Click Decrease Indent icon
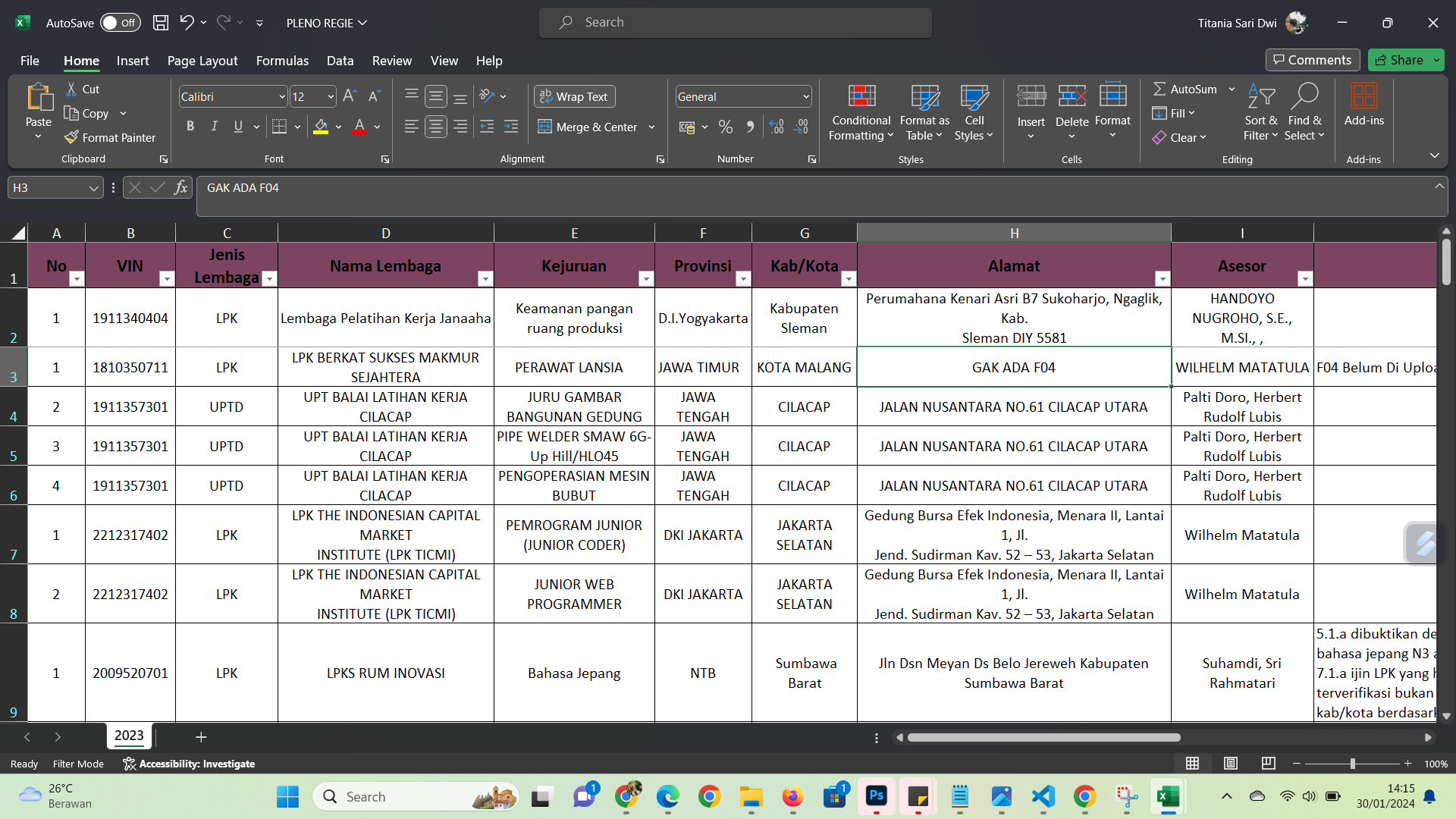This screenshot has height=819, width=1456. pos(487,127)
